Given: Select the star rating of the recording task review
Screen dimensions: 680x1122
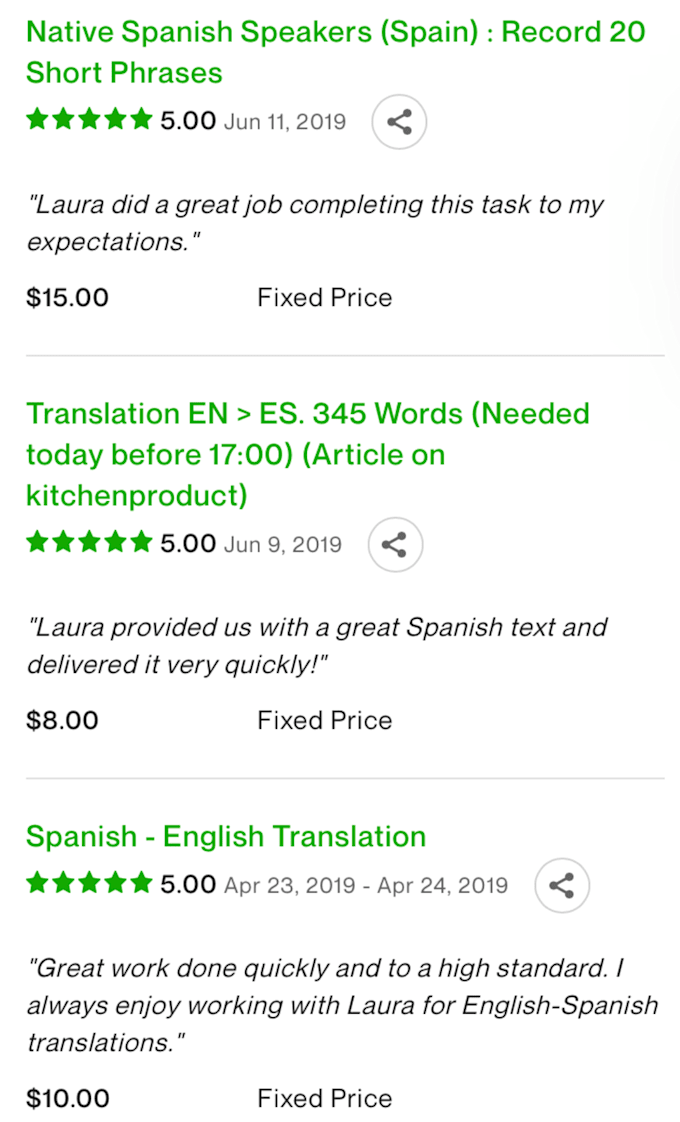Looking at the screenshot, I should [x=89, y=118].
